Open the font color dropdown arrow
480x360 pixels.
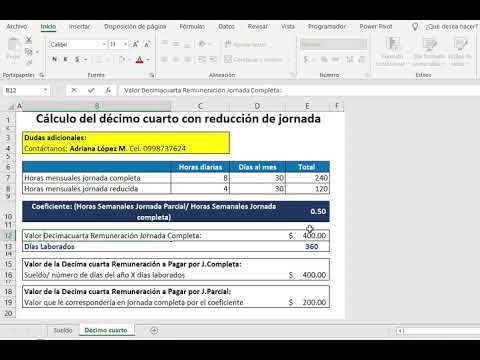click(x=148, y=60)
